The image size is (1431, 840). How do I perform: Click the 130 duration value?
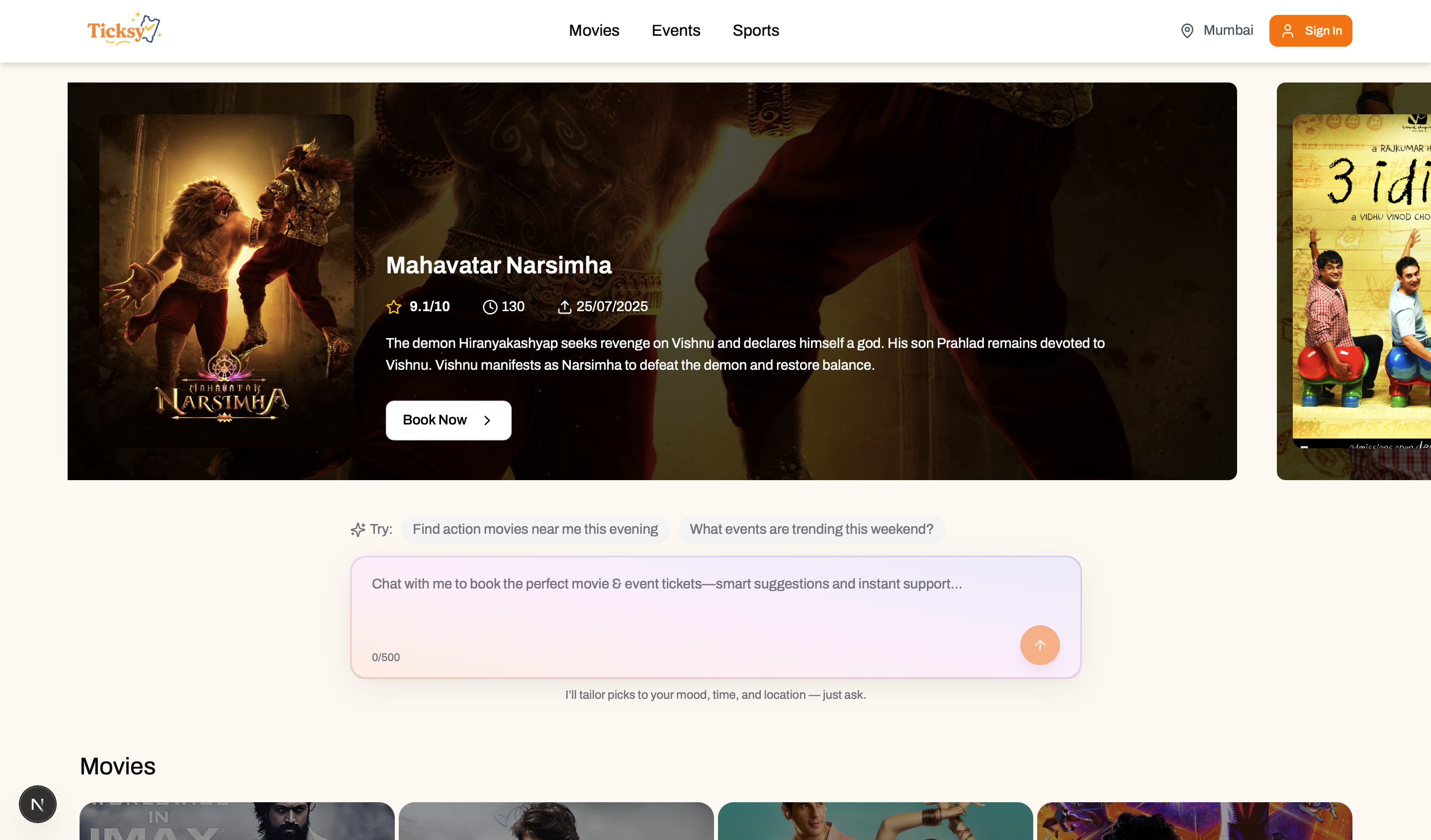[513, 307]
